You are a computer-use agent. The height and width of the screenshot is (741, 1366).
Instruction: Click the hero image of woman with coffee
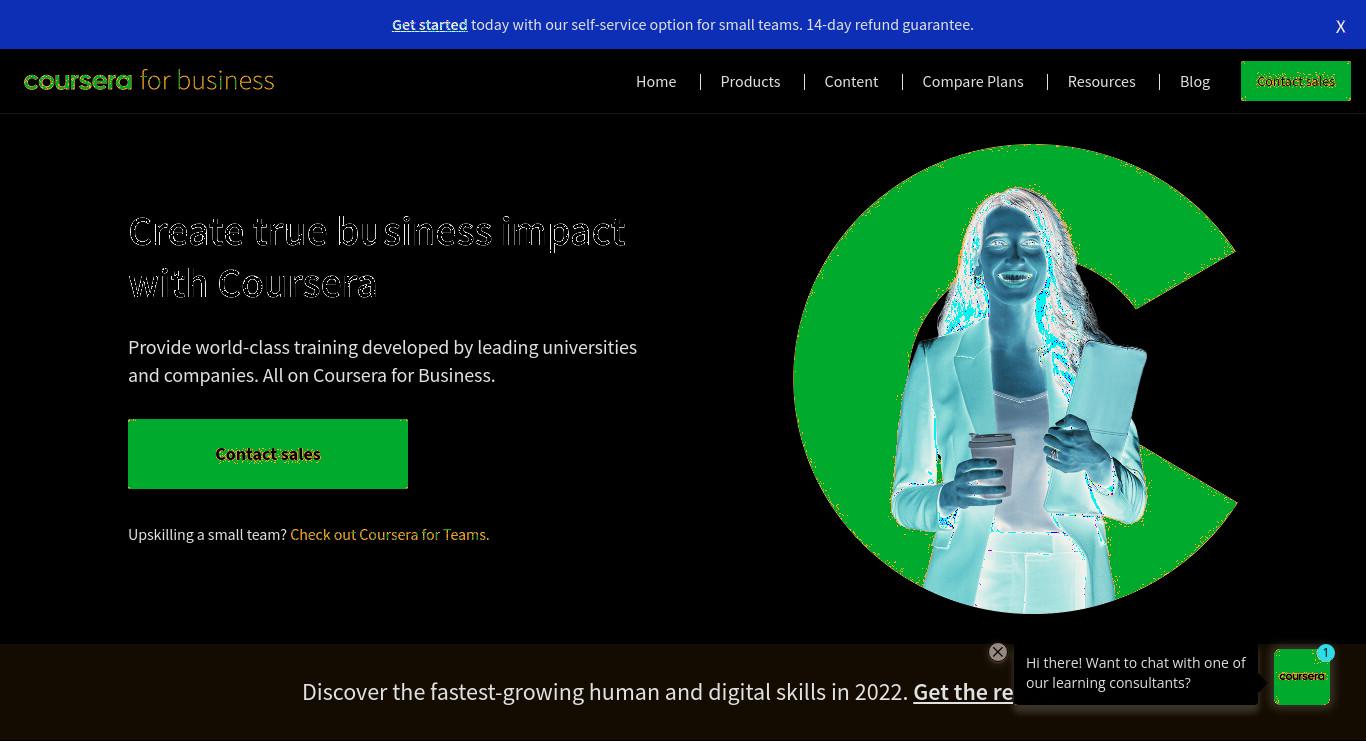(1016, 380)
